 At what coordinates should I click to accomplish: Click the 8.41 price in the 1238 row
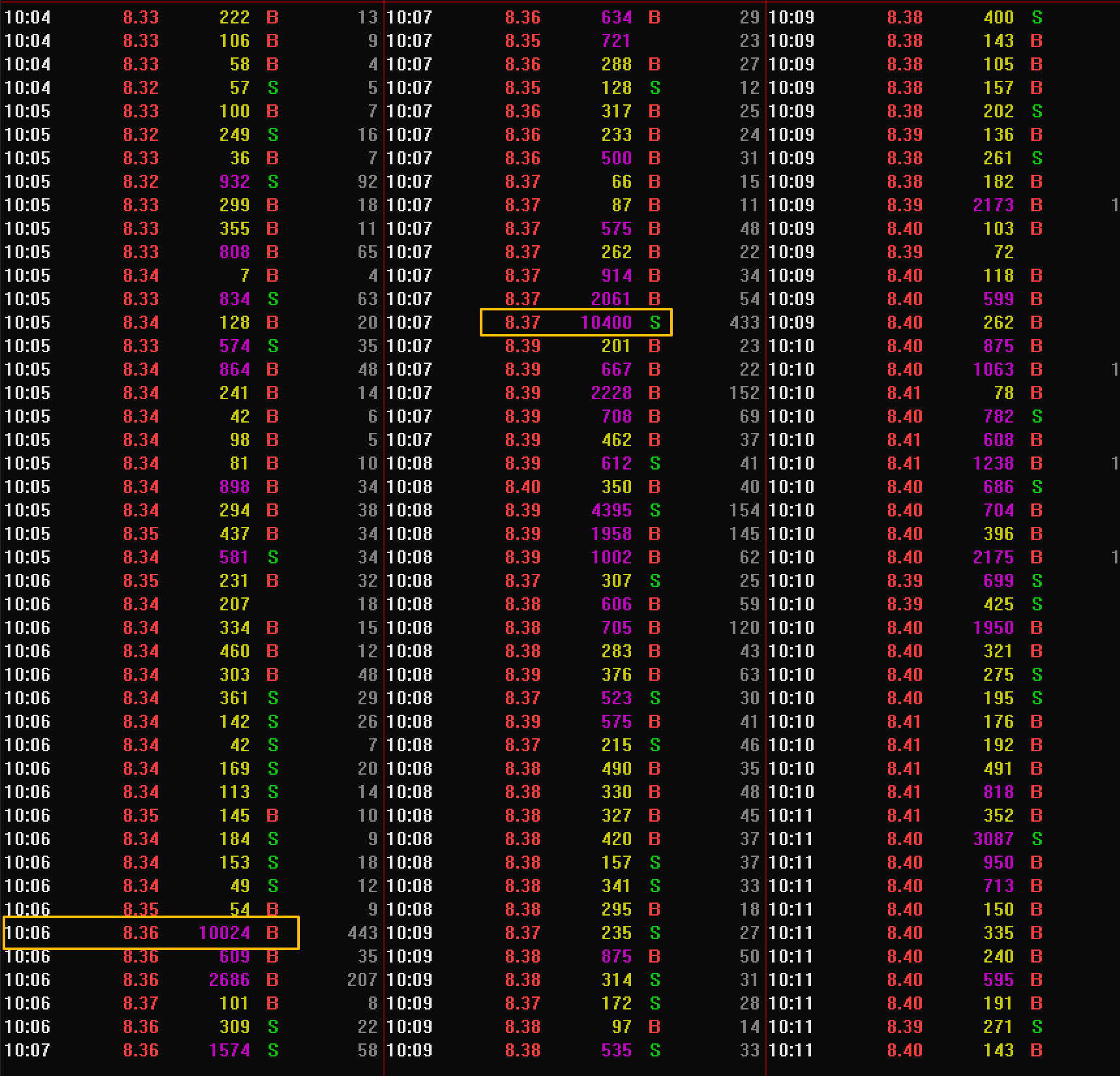tap(905, 463)
